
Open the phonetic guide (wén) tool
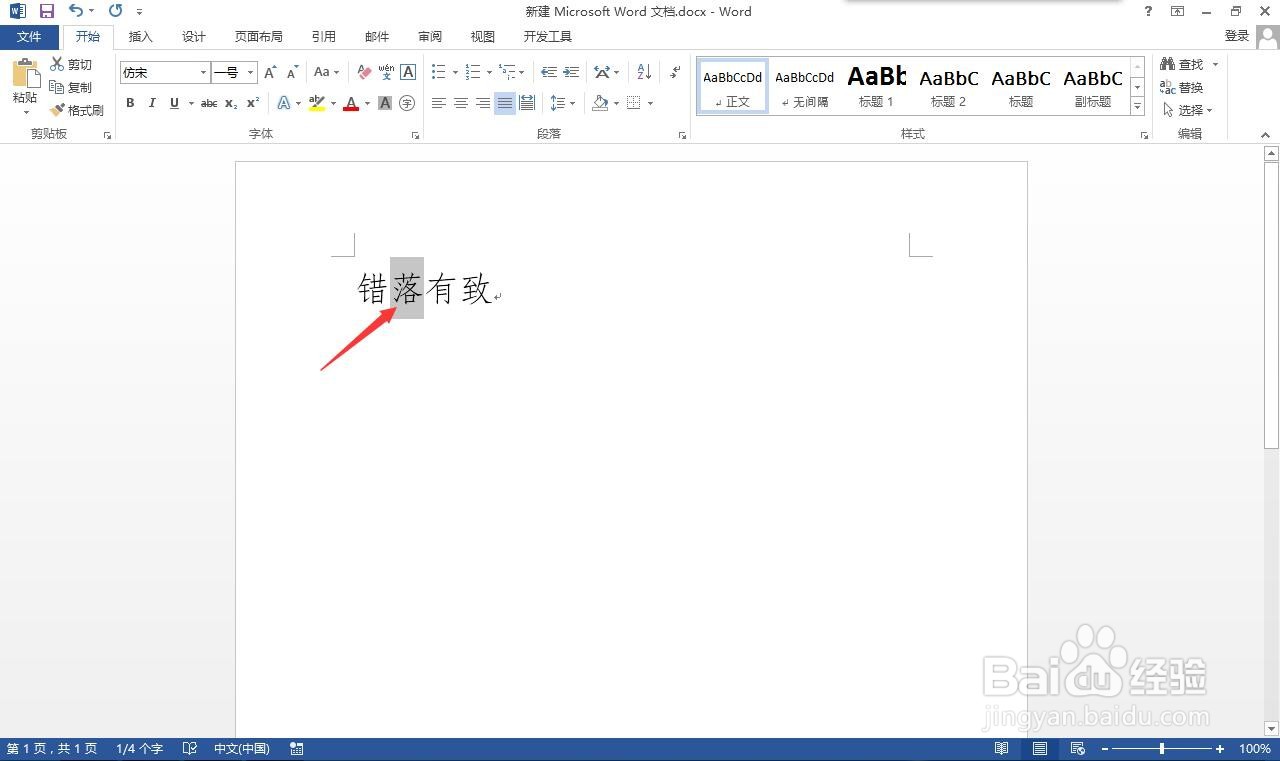(x=386, y=72)
